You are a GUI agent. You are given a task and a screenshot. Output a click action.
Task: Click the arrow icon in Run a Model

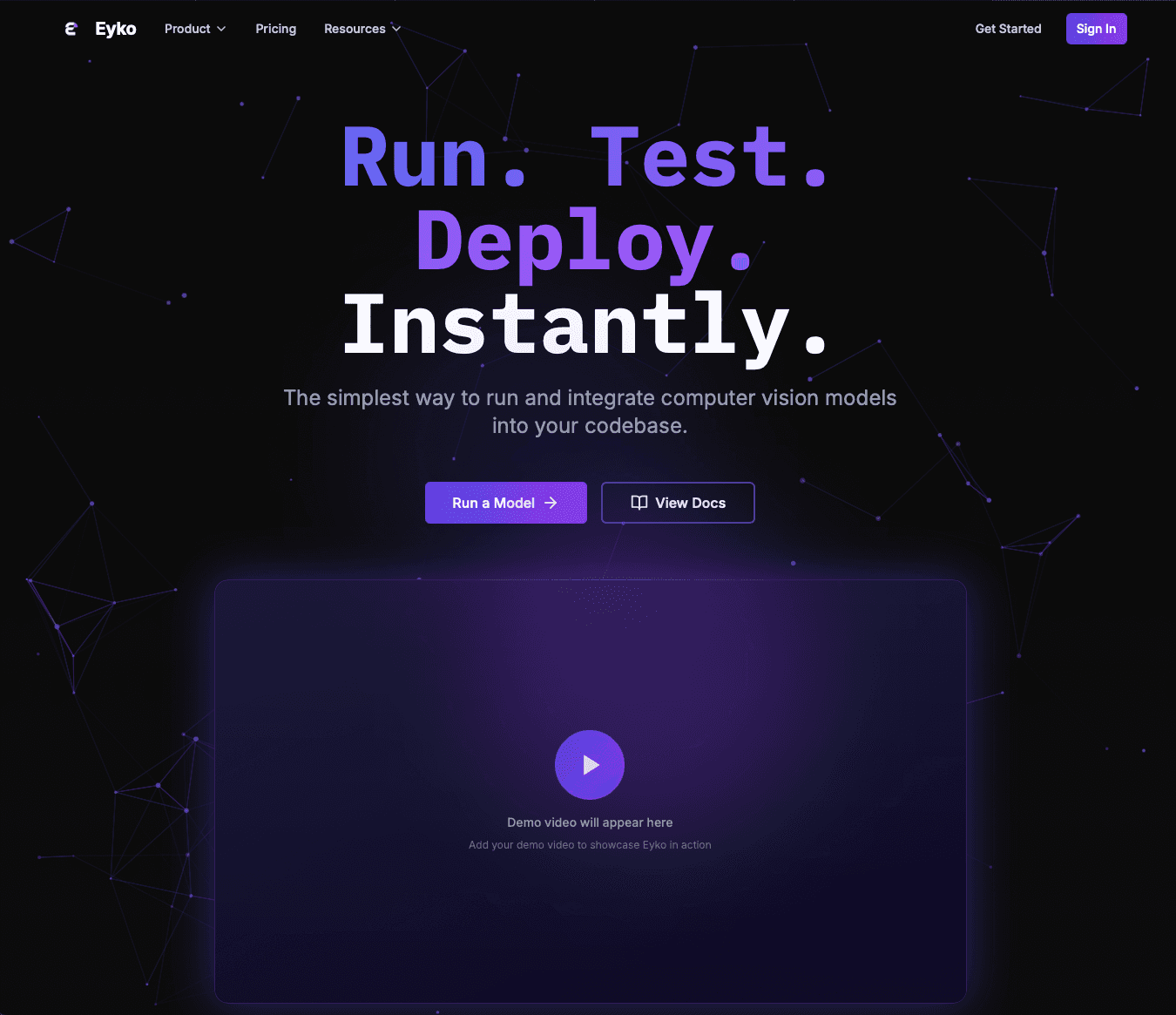551,503
